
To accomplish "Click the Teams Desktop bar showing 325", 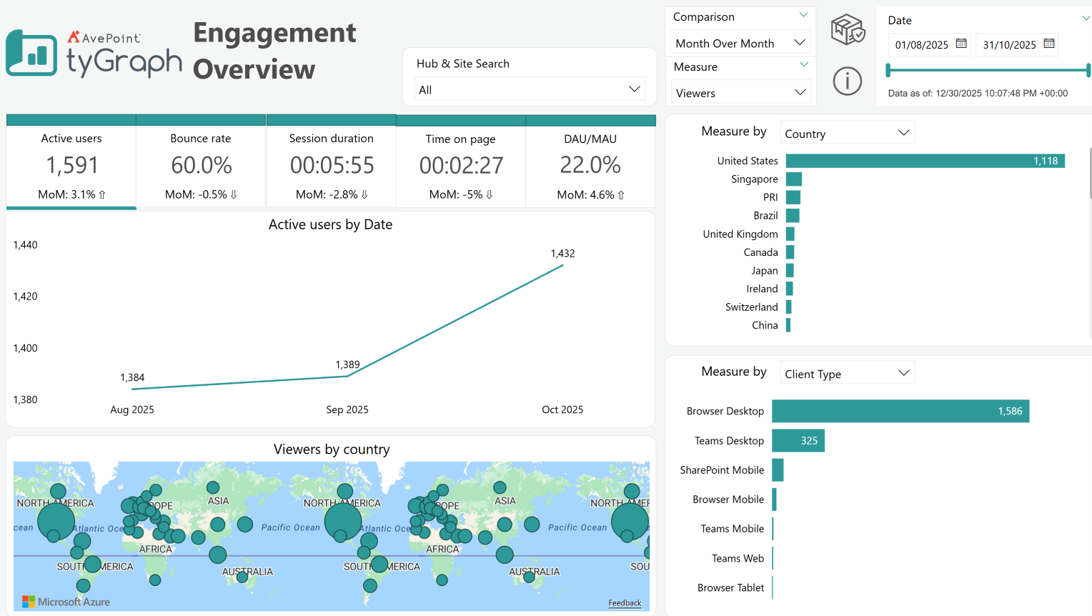I will coord(798,440).
